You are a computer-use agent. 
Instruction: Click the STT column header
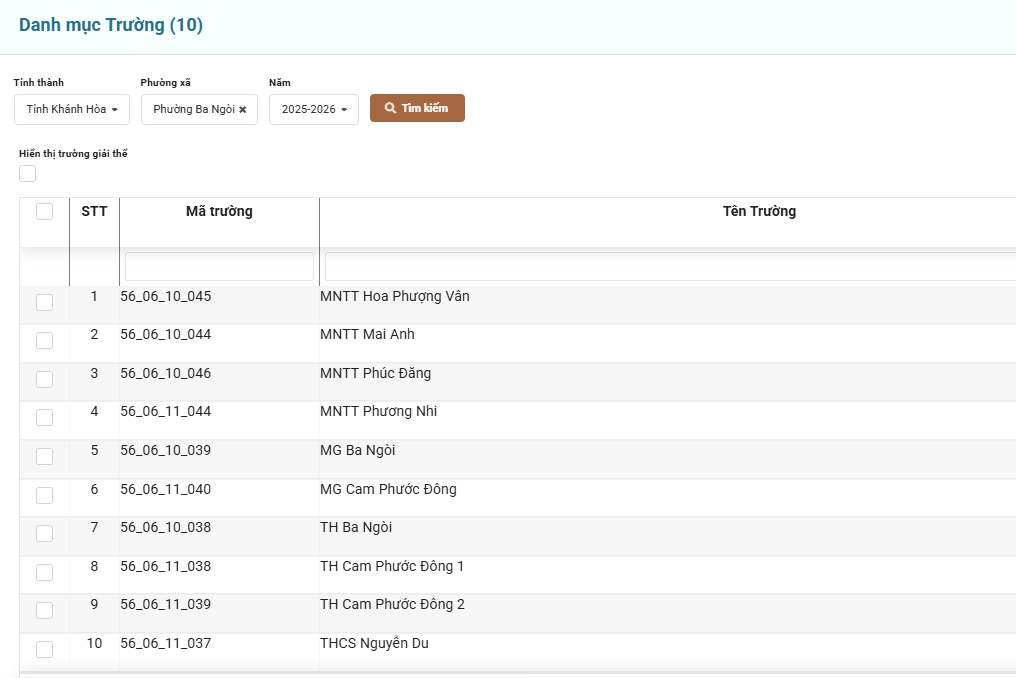pos(94,211)
